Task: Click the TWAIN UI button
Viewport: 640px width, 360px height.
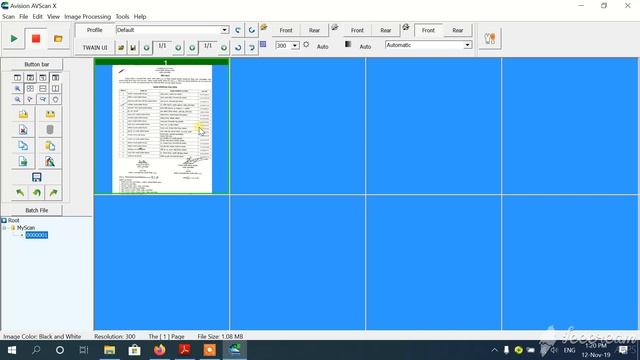Action: tap(95, 48)
